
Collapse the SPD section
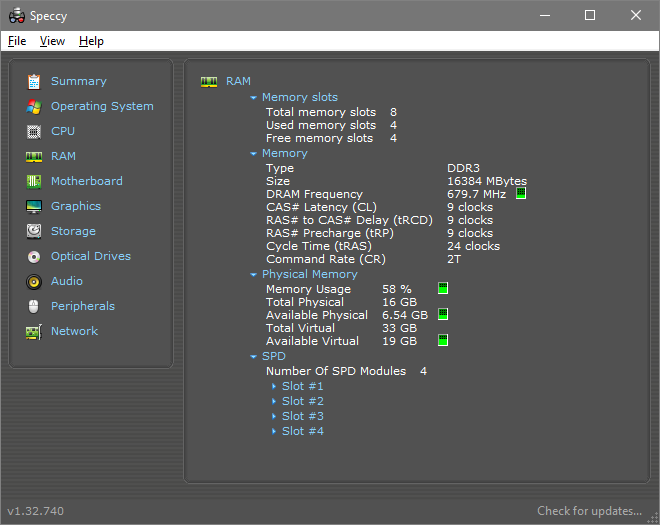253,357
